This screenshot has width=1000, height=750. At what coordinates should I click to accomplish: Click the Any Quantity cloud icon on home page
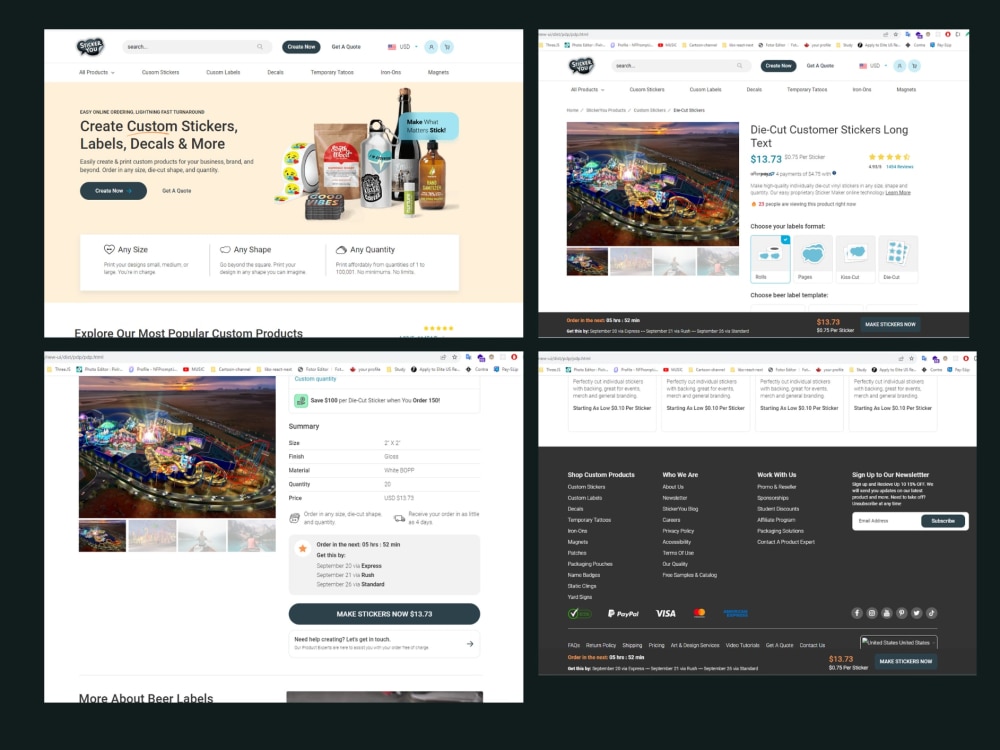pyautogui.click(x=341, y=249)
